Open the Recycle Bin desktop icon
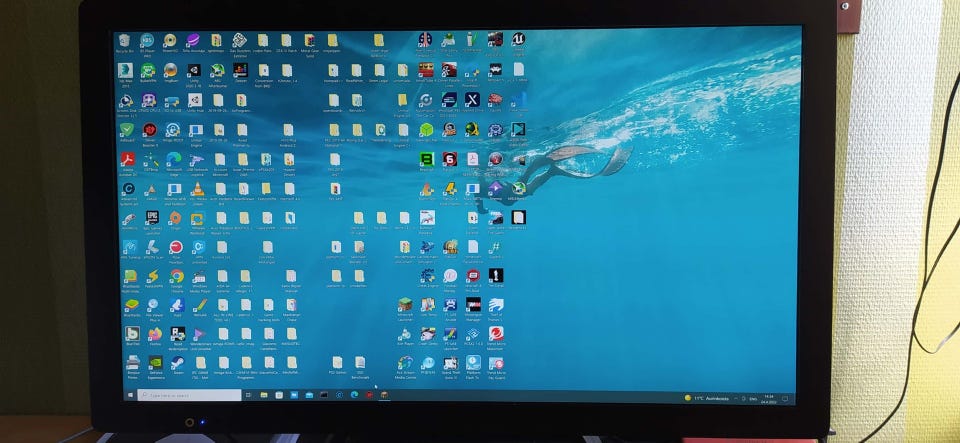Image resolution: width=960 pixels, height=443 pixels. pyautogui.click(x=124, y=41)
